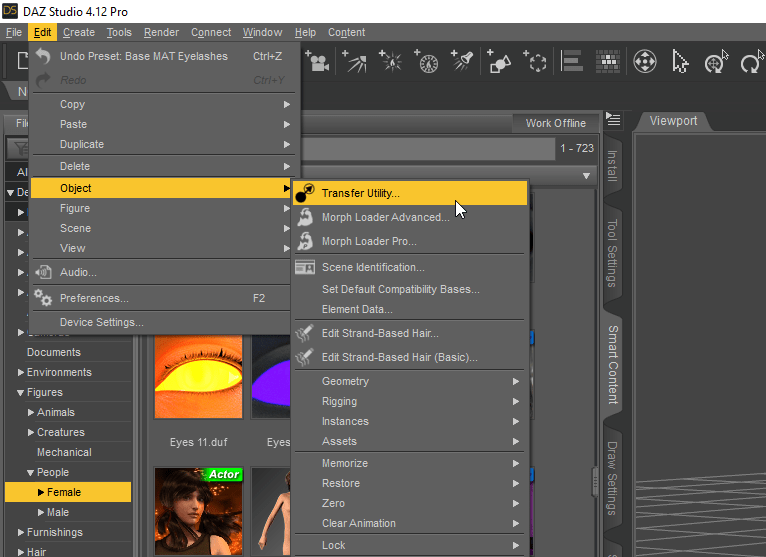Viewport: 766px width, 557px height.
Task: Expand the Rigging submenu arrow
Action: coord(516,402)
